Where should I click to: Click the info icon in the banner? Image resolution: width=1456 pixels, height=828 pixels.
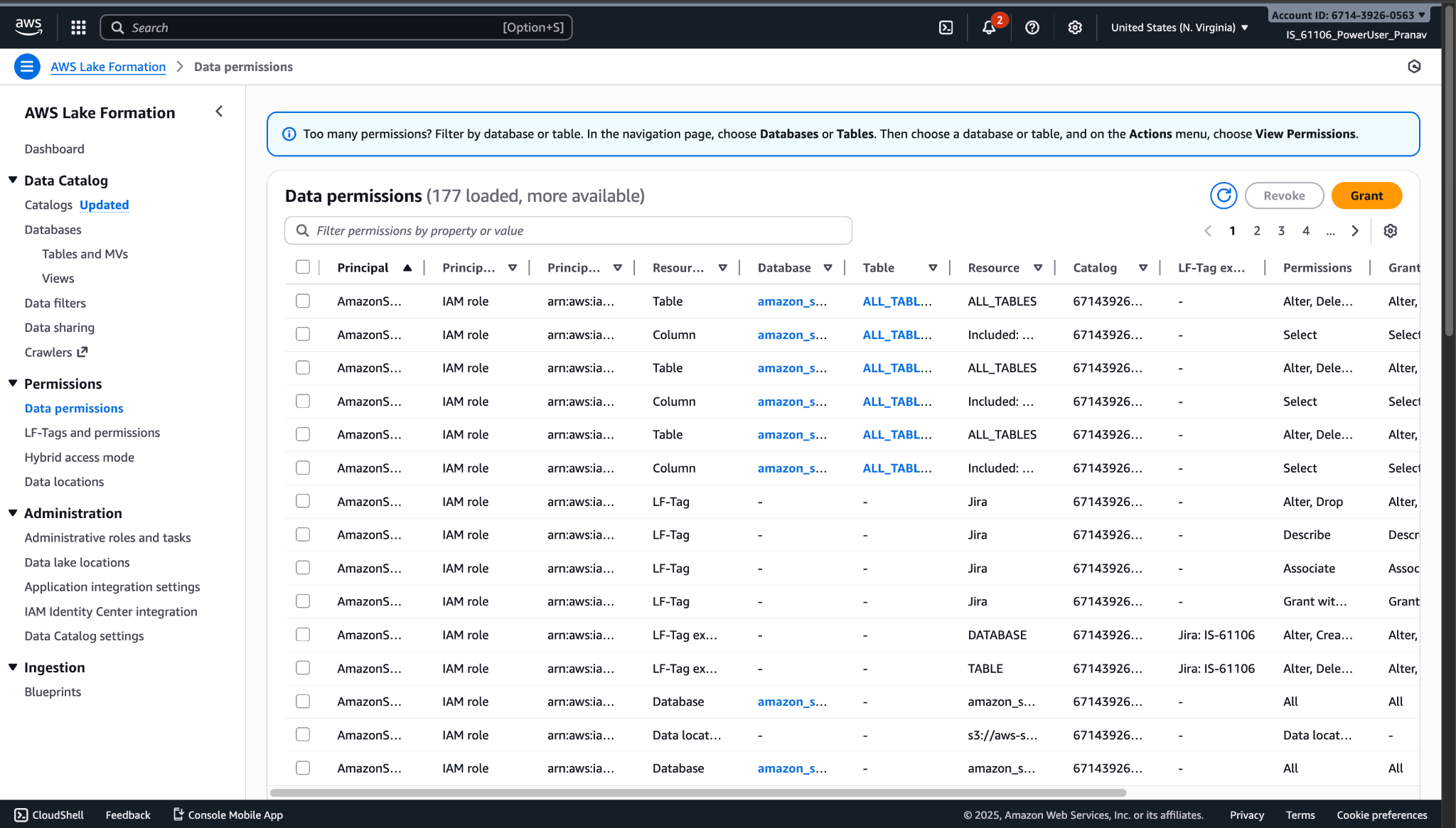pos(289,134)
